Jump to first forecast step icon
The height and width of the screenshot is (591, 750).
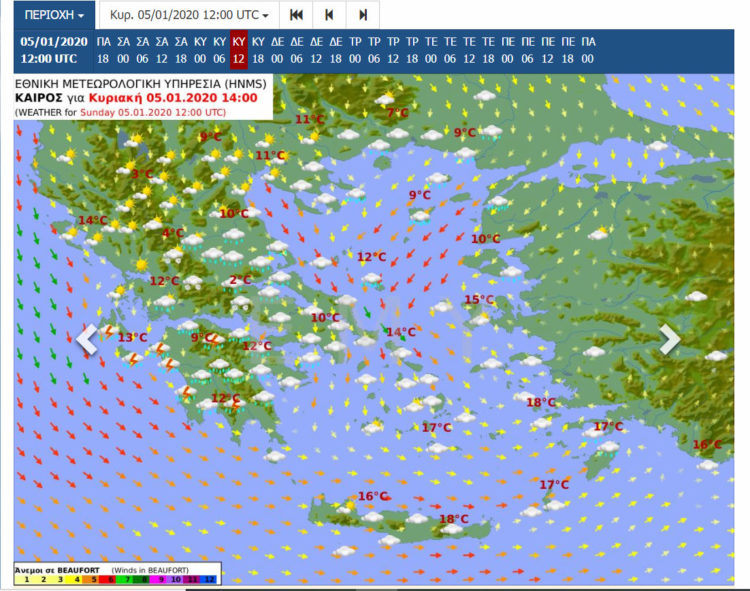(296, 15)
